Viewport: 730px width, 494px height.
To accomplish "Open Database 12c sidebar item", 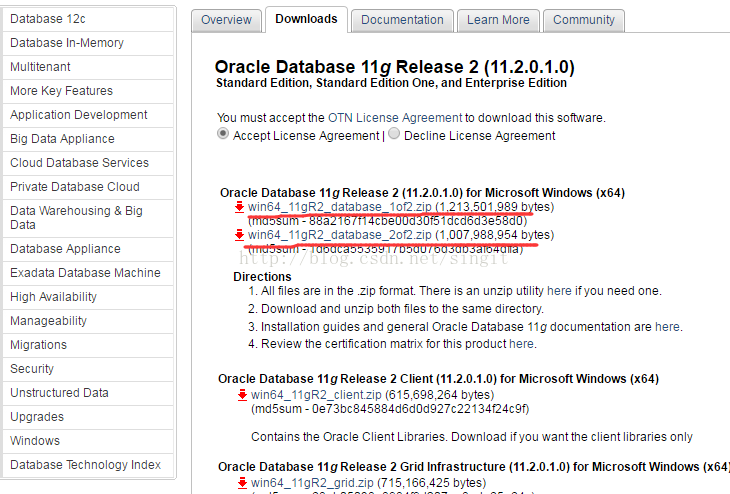I will 88,19.
